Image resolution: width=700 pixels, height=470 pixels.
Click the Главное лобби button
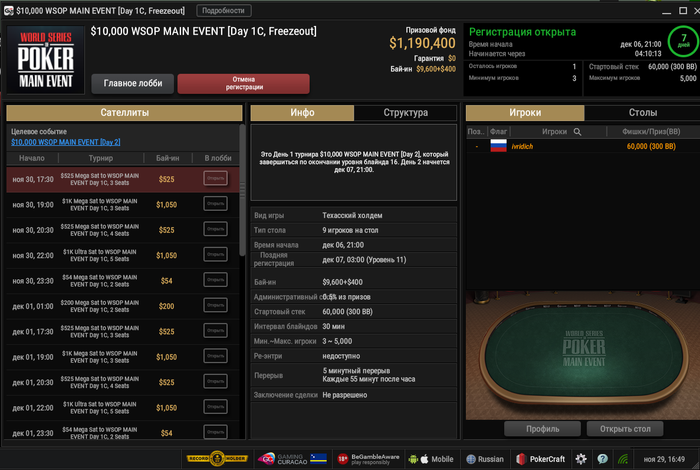133,83
